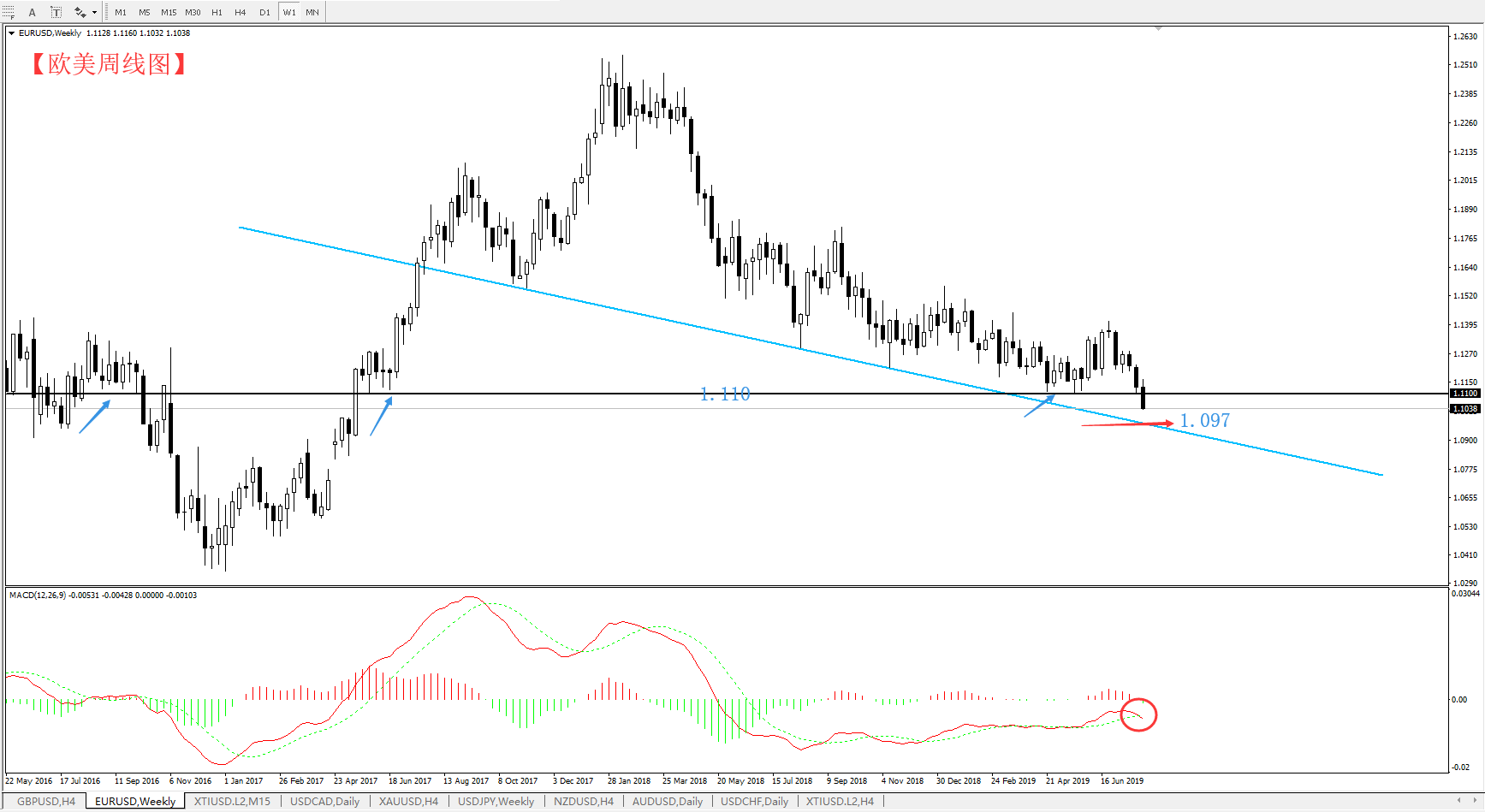Toggle the W1 weekly timeframe button

tap(289, 12)
